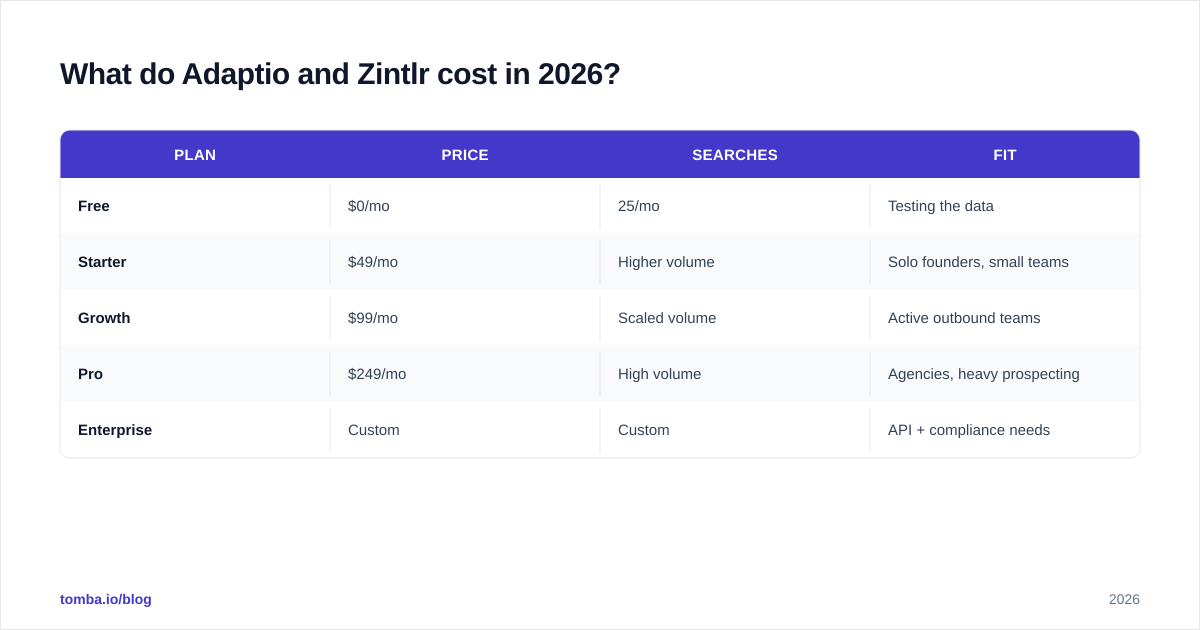1200x630 pixels.
Task: Click the Custom price for Enterprise
Action: coord(465,430)
